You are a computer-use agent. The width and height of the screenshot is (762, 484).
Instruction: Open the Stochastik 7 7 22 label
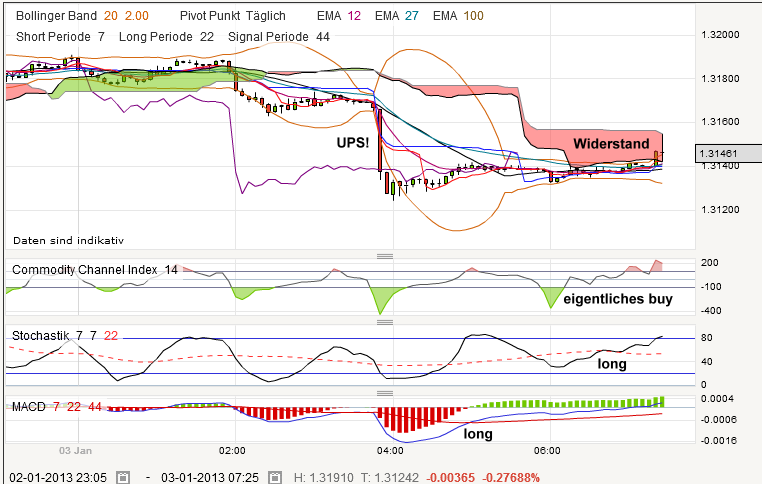[x=62, y=335]
